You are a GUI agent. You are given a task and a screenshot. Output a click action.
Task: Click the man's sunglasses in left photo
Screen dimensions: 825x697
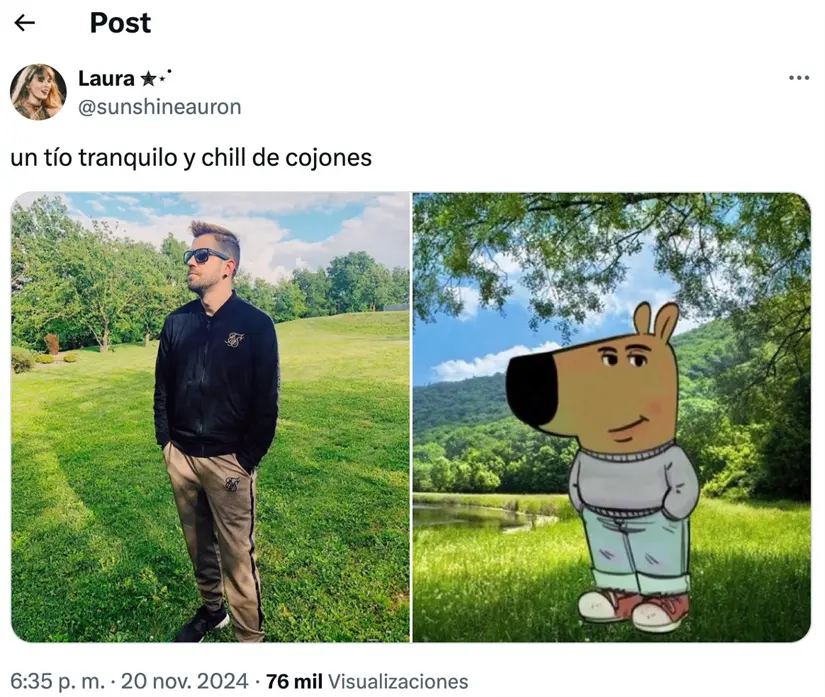pos(206,256)
